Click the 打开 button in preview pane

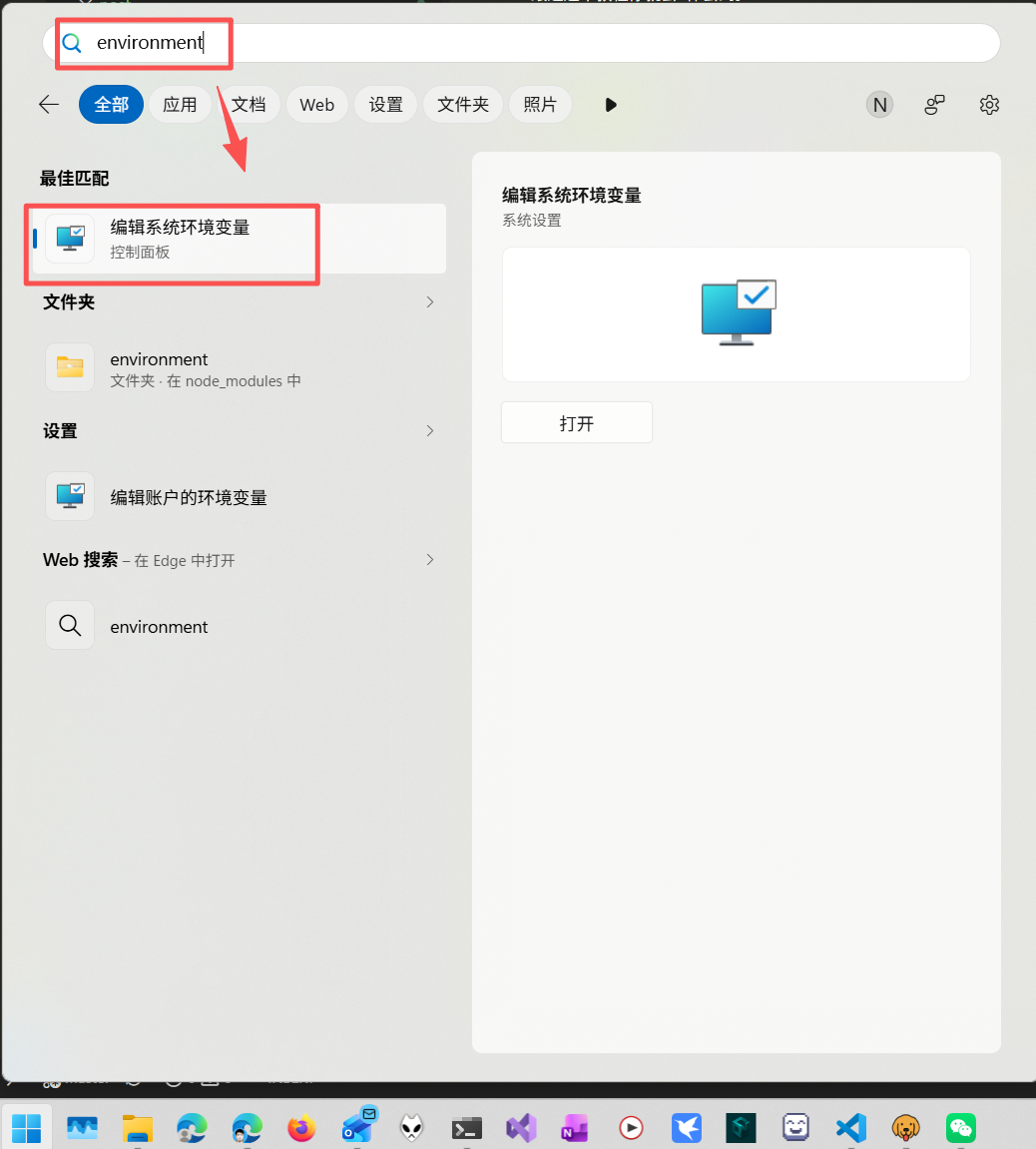[577, 423]
